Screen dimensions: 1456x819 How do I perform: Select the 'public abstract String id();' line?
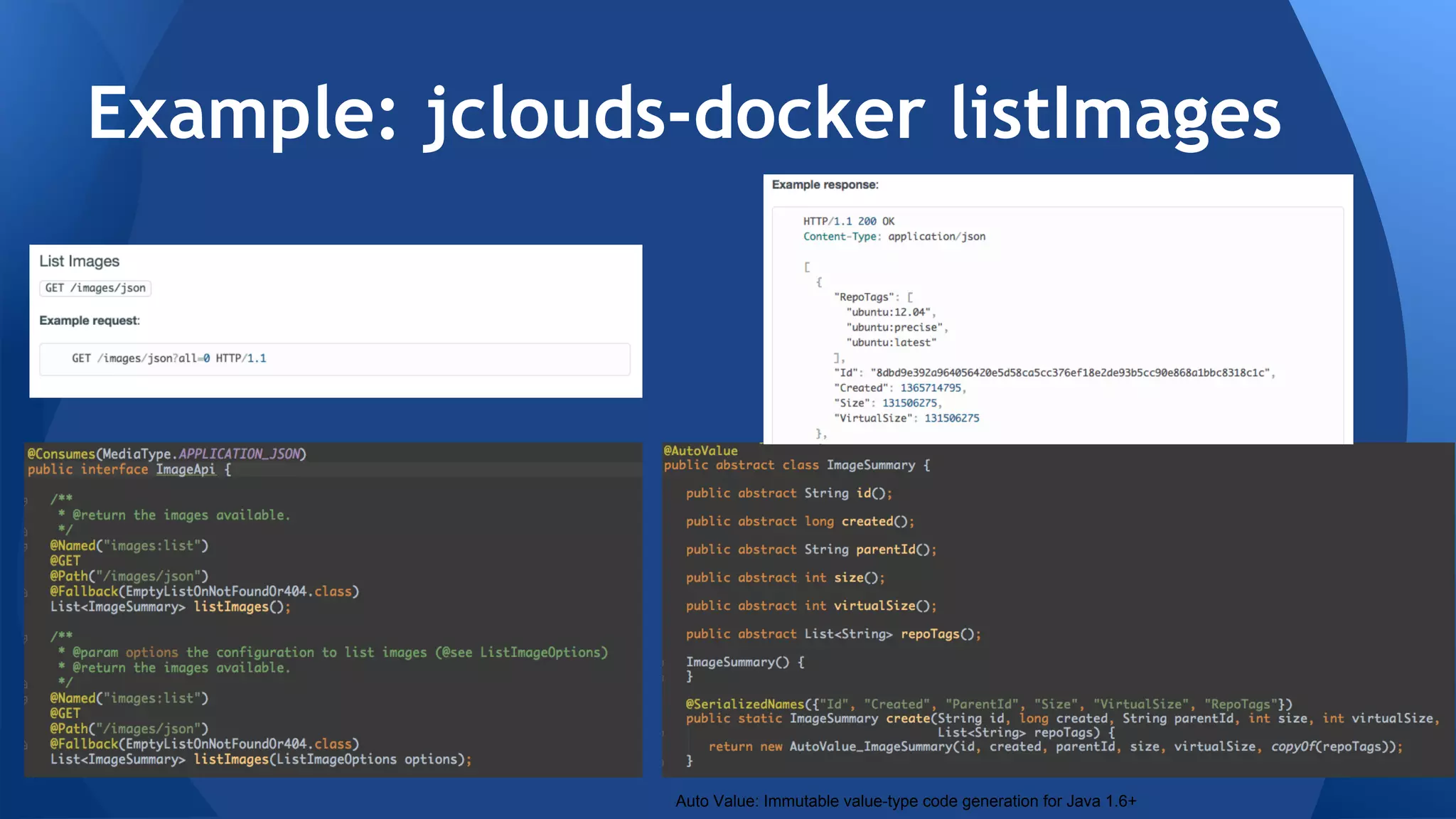coord(789,493)
